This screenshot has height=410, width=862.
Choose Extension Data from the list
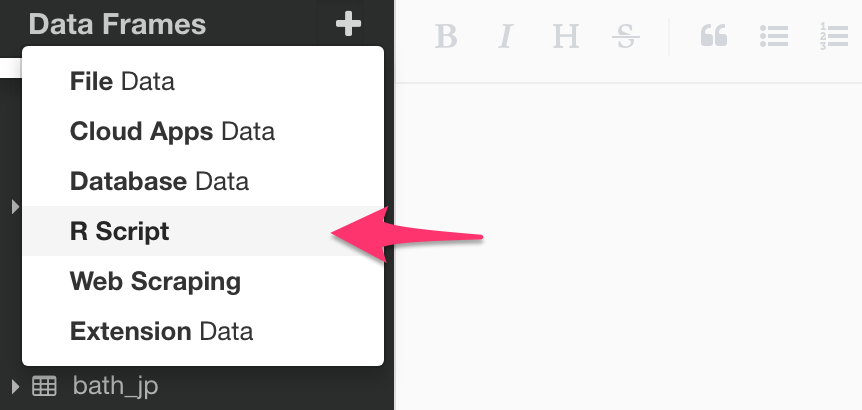coord(161,331)
